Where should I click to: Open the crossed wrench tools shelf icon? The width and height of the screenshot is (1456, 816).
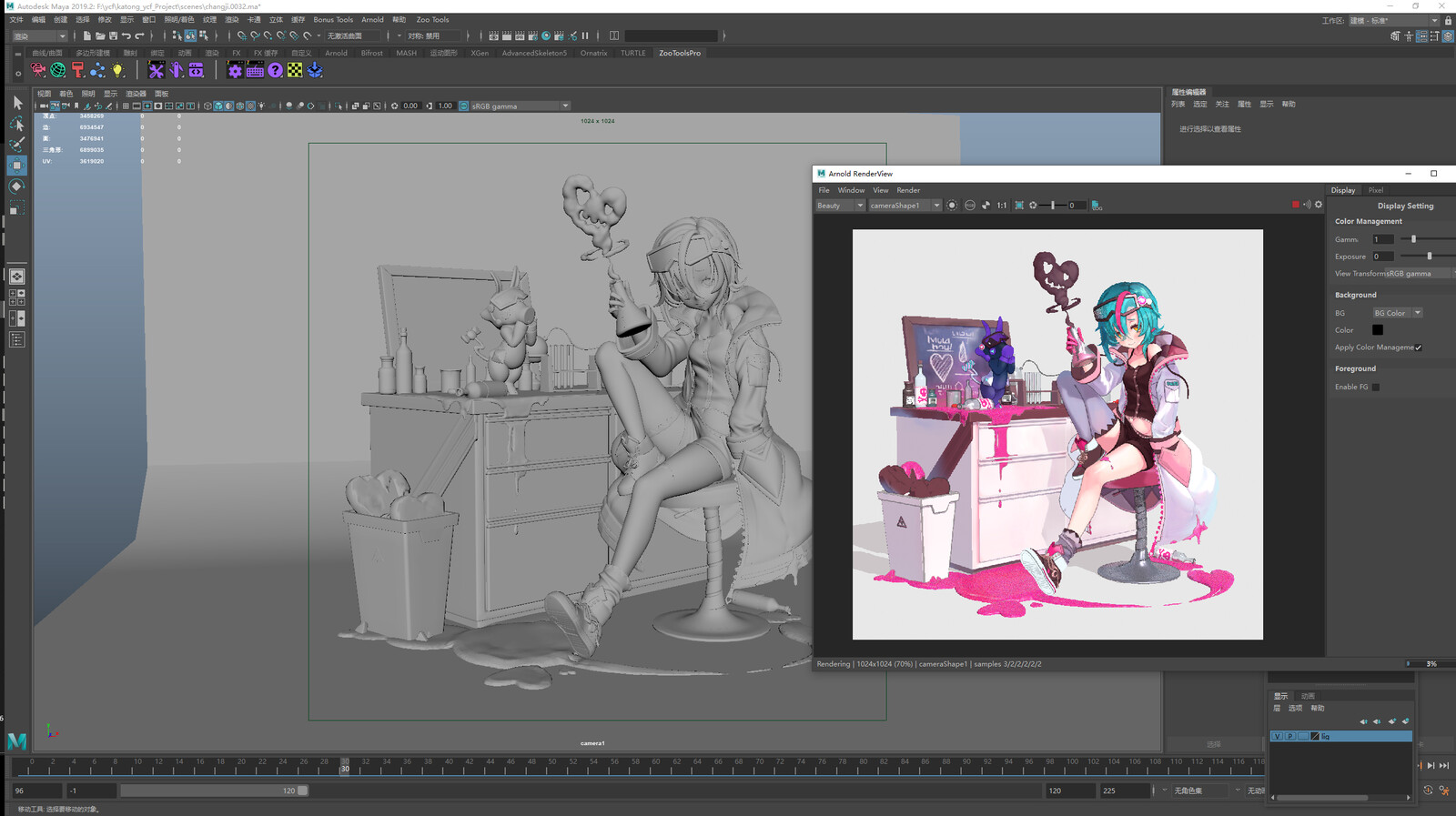point(157,70)
